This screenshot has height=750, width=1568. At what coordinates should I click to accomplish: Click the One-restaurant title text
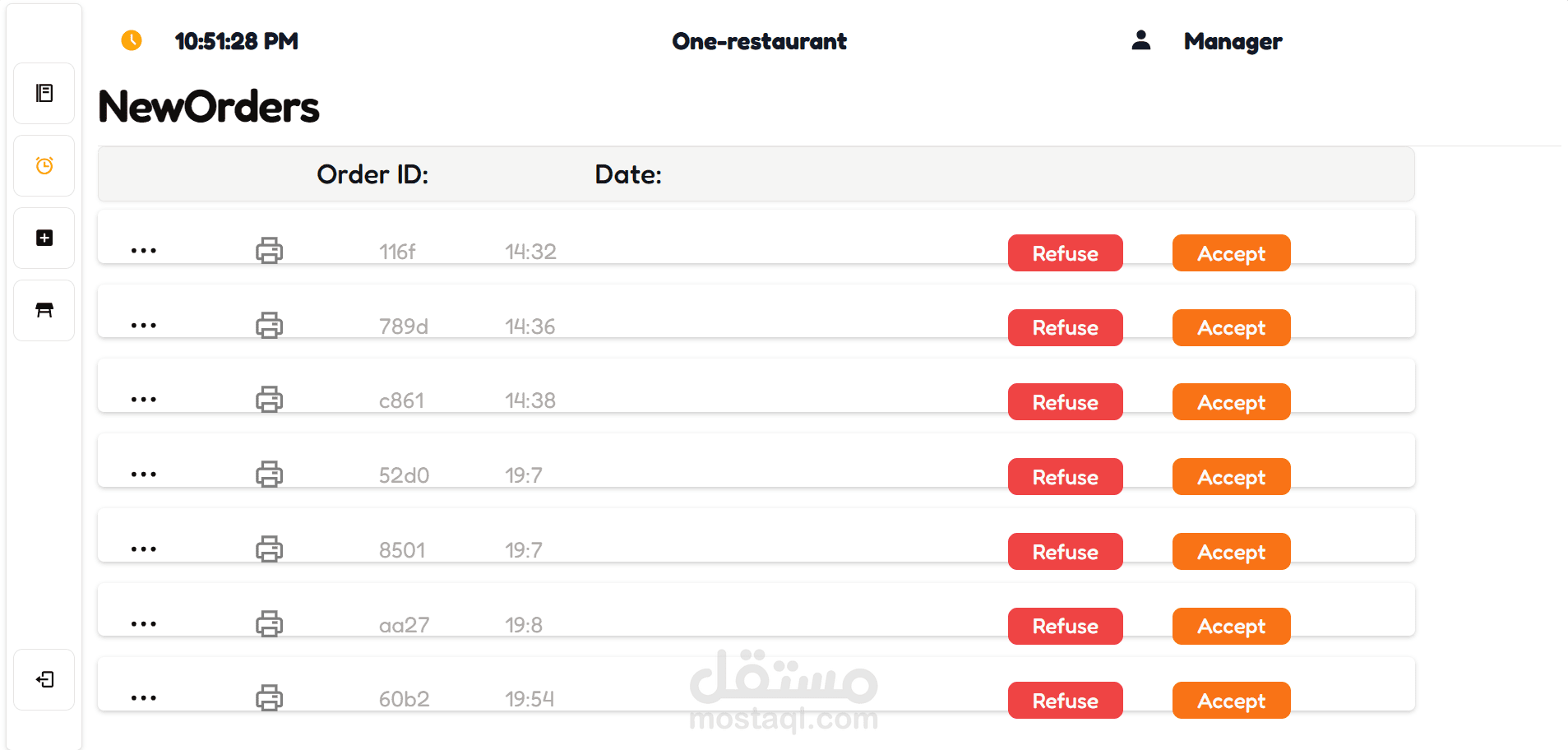click(759, 41)
